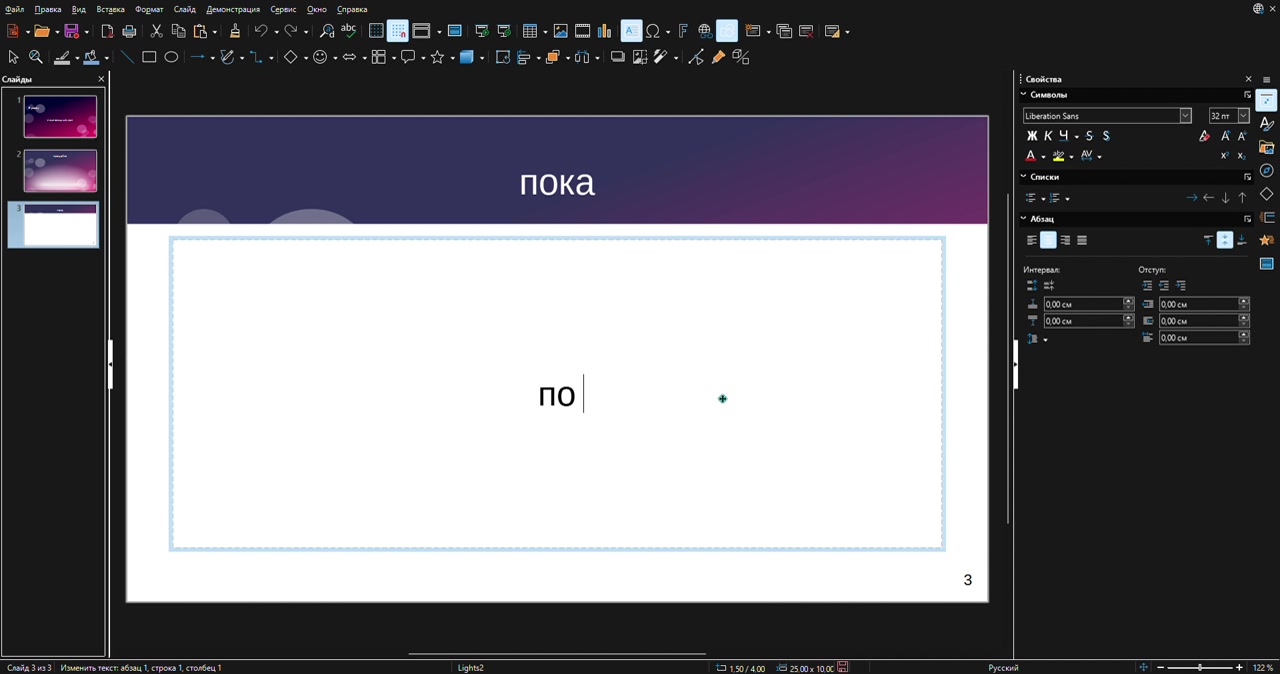The width and height of the screenshot is (1280, 674).
Task: Insert a chart from the toolbar
Action: click(x=604, y=31)
